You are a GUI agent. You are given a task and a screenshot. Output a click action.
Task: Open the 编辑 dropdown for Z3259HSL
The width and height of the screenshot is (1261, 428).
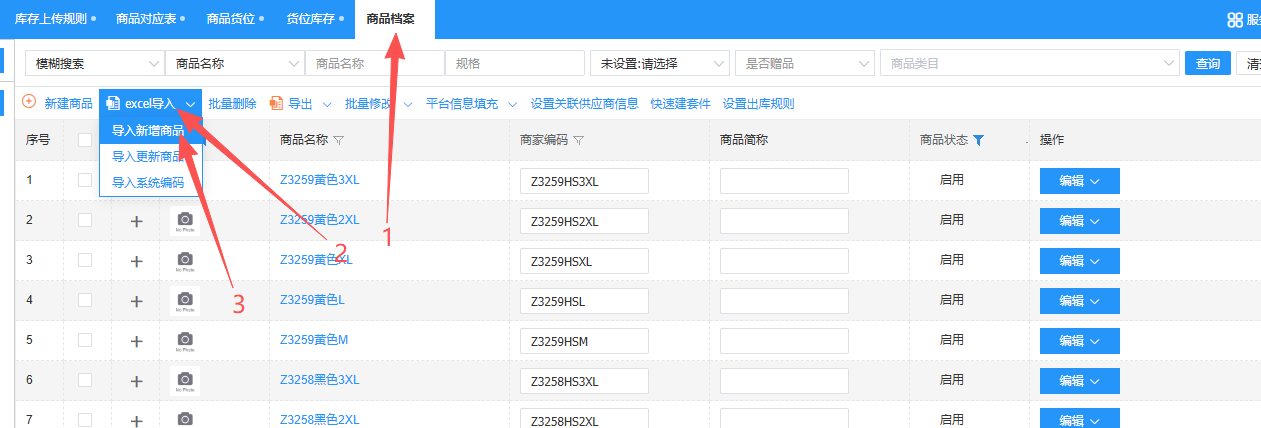click(x=1080, y=301)
